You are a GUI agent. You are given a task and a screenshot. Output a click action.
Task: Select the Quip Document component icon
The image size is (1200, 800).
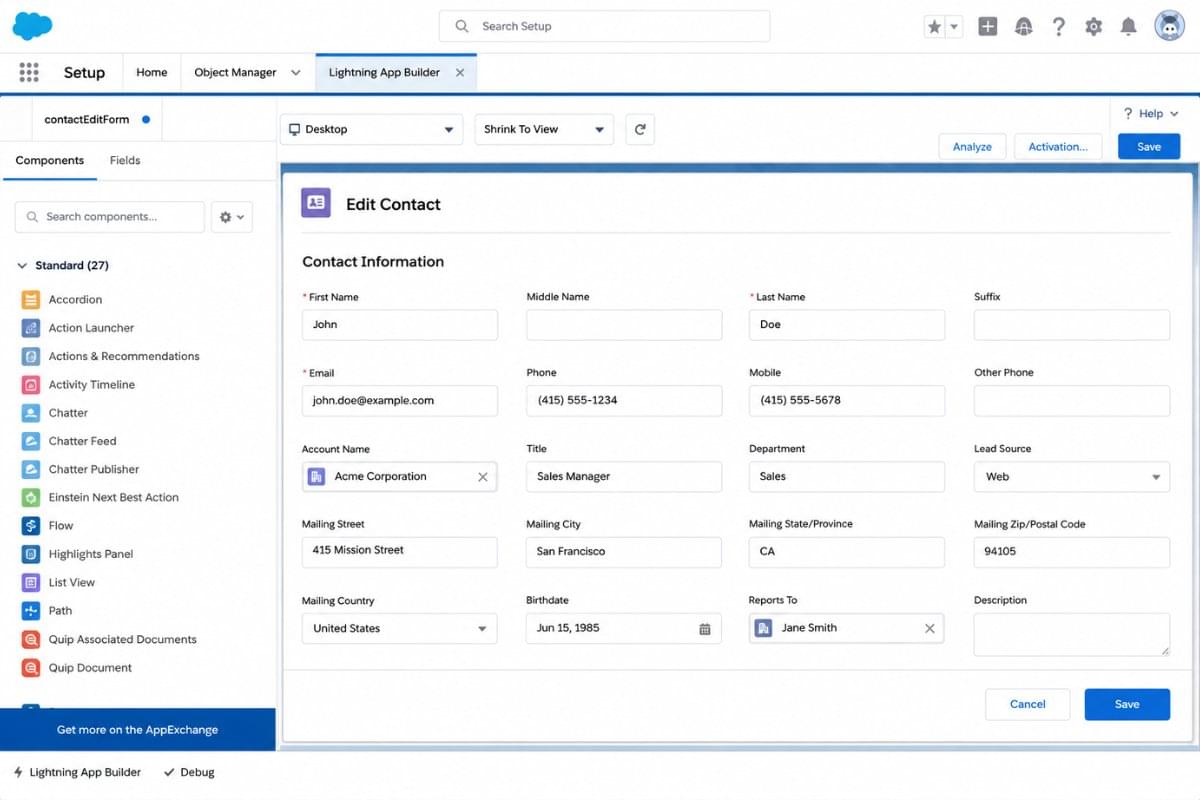point(30,667)
